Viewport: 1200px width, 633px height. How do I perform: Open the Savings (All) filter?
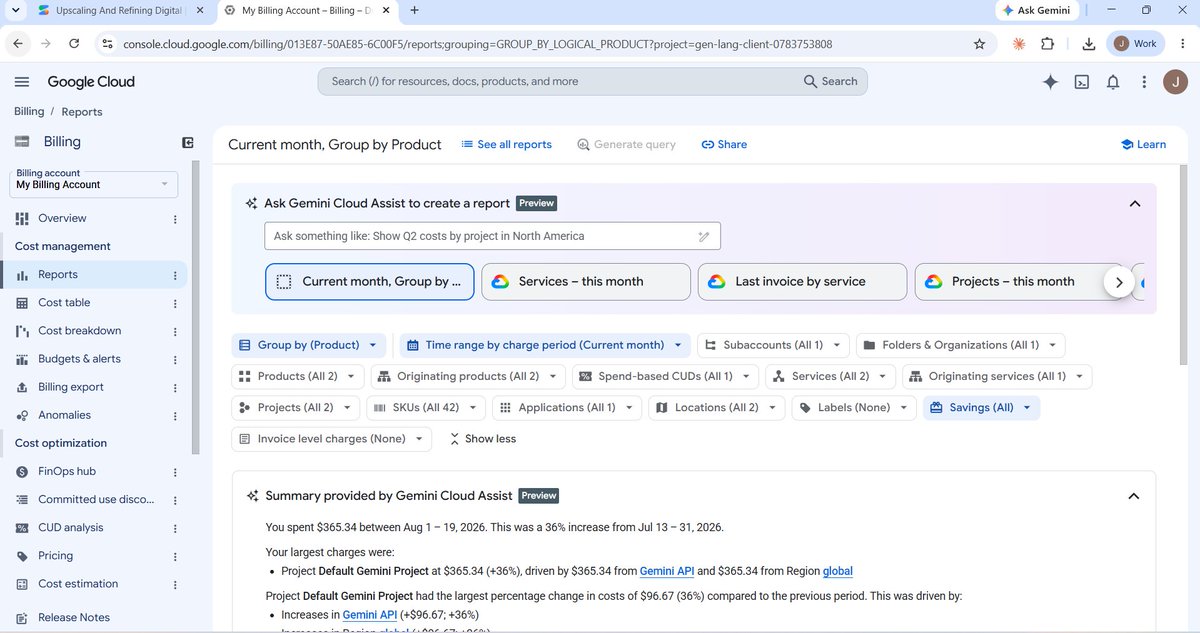981,408
